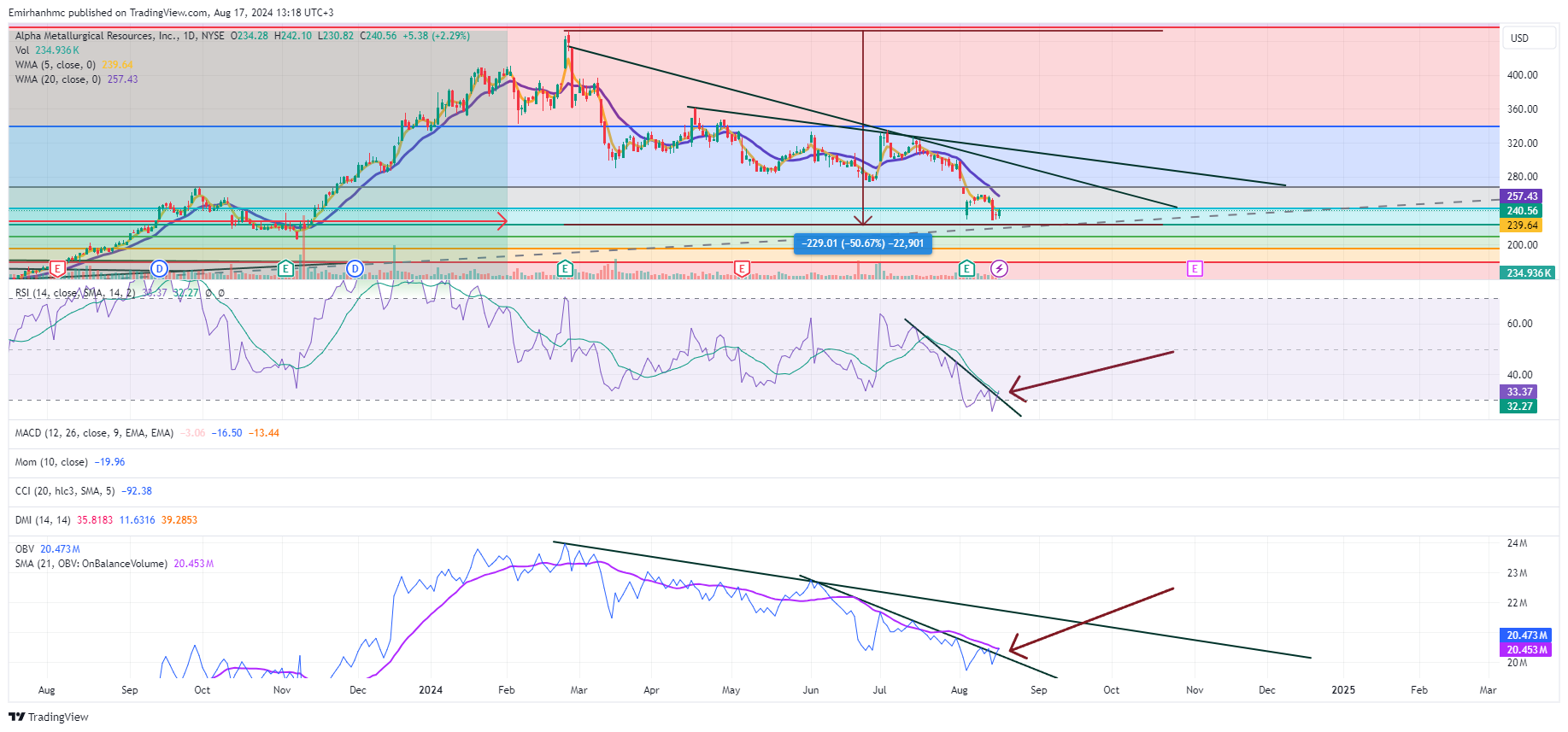
Task: Click the purple 257.43 price axis label
Action: 1522,196
